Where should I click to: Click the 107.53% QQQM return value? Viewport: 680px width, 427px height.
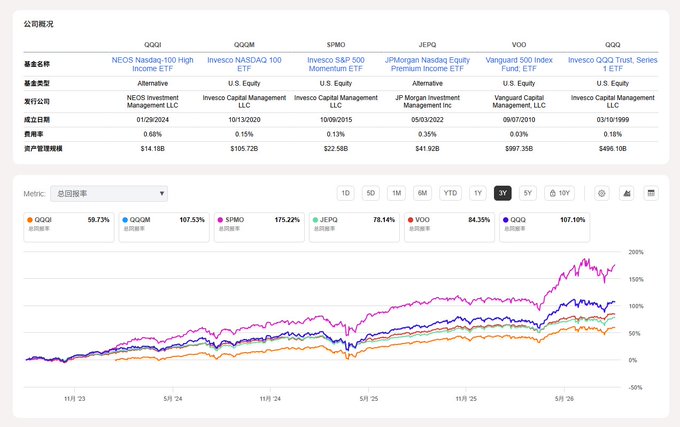[x=192, y=220]
